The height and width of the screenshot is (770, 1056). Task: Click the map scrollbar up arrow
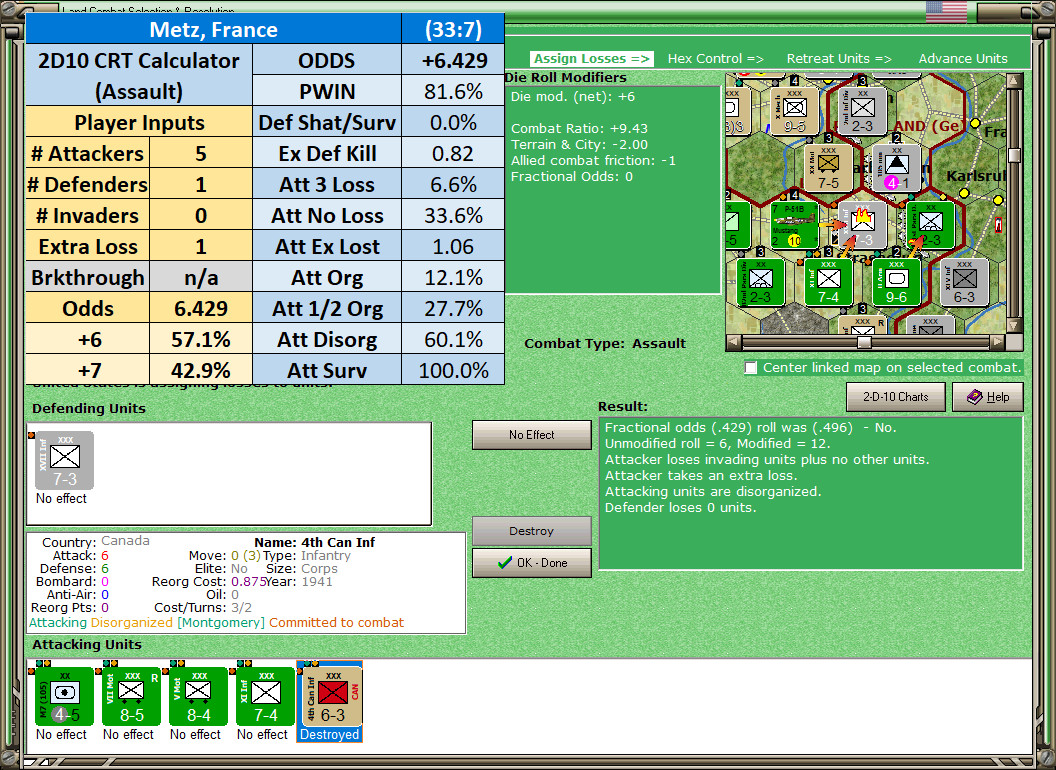coord(1014,82)
